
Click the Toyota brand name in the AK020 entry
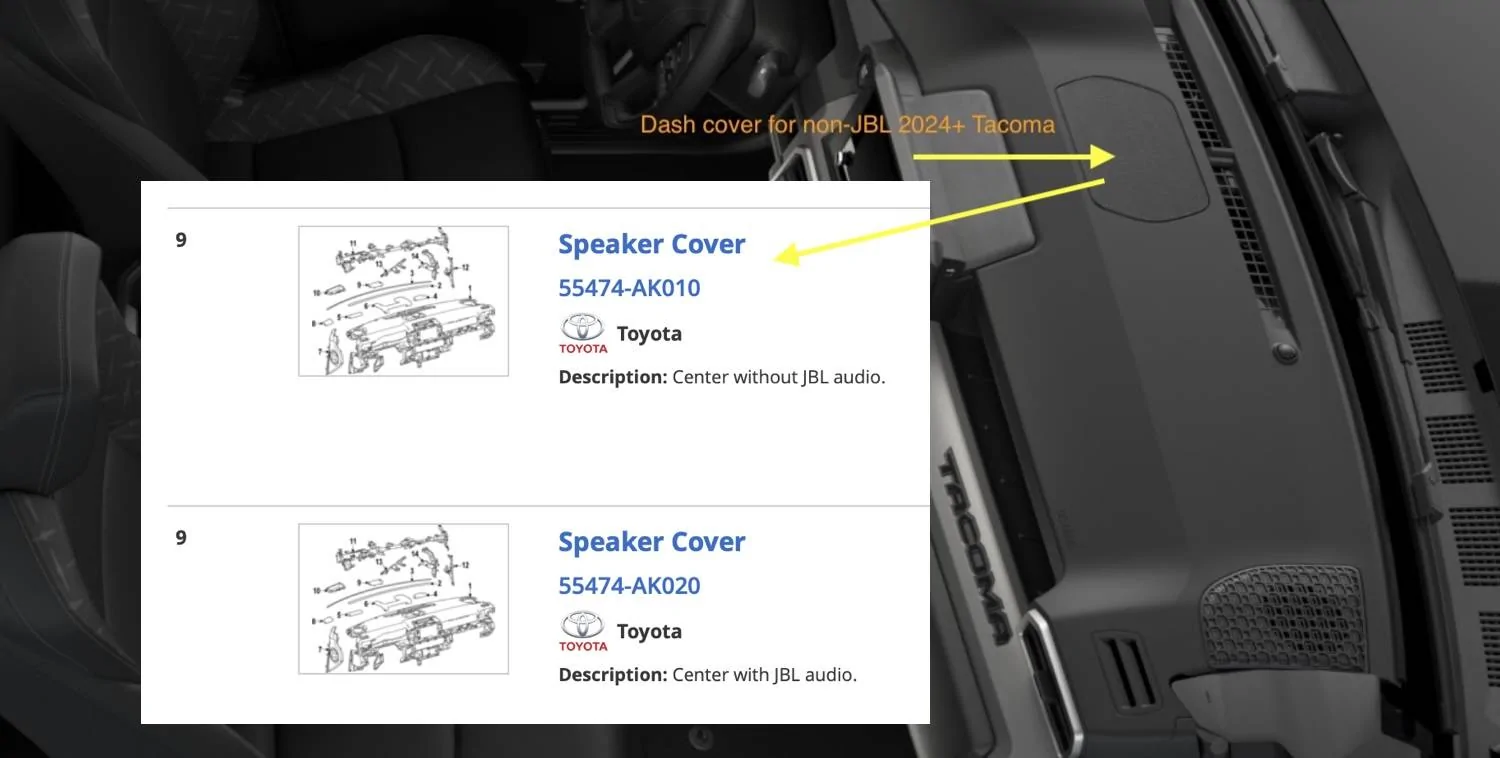click(x=649, y=632)
